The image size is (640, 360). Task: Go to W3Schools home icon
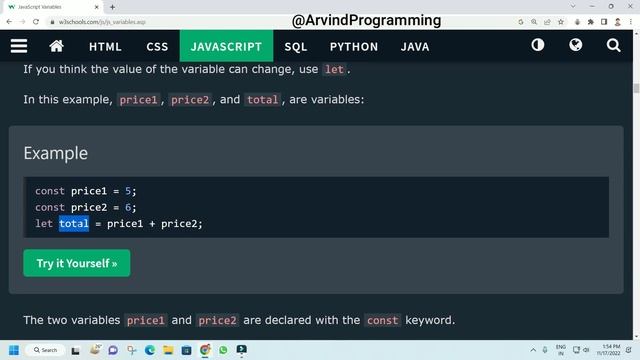56,46
